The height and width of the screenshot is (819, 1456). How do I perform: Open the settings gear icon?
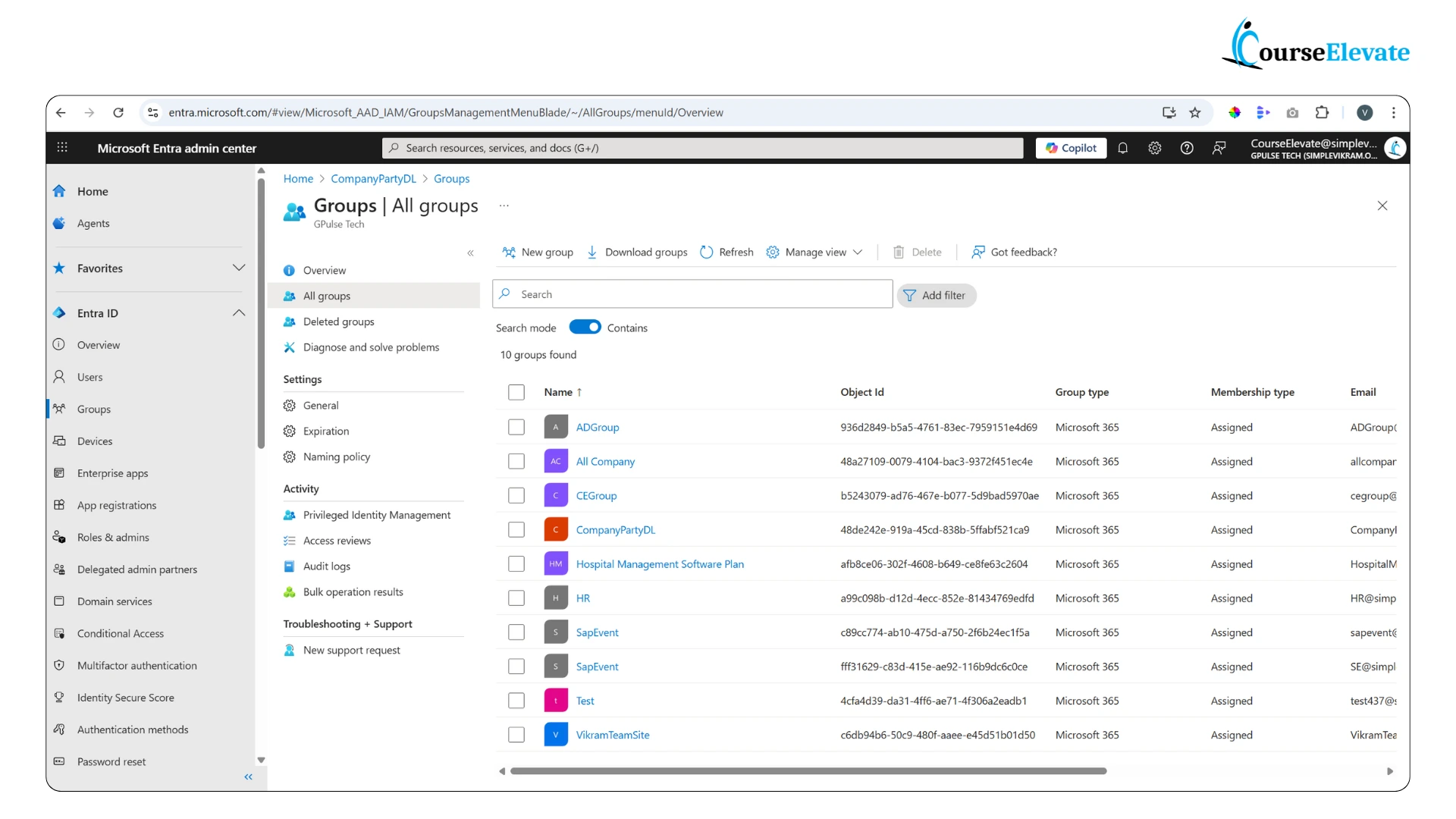pos(1155,148)
